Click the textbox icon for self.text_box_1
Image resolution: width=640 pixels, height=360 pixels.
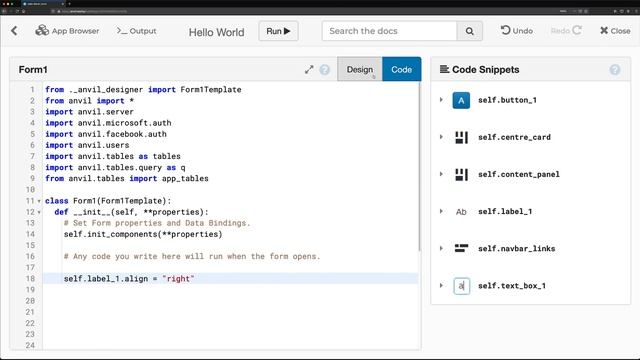pyautogui.click(x=461, y=286)
